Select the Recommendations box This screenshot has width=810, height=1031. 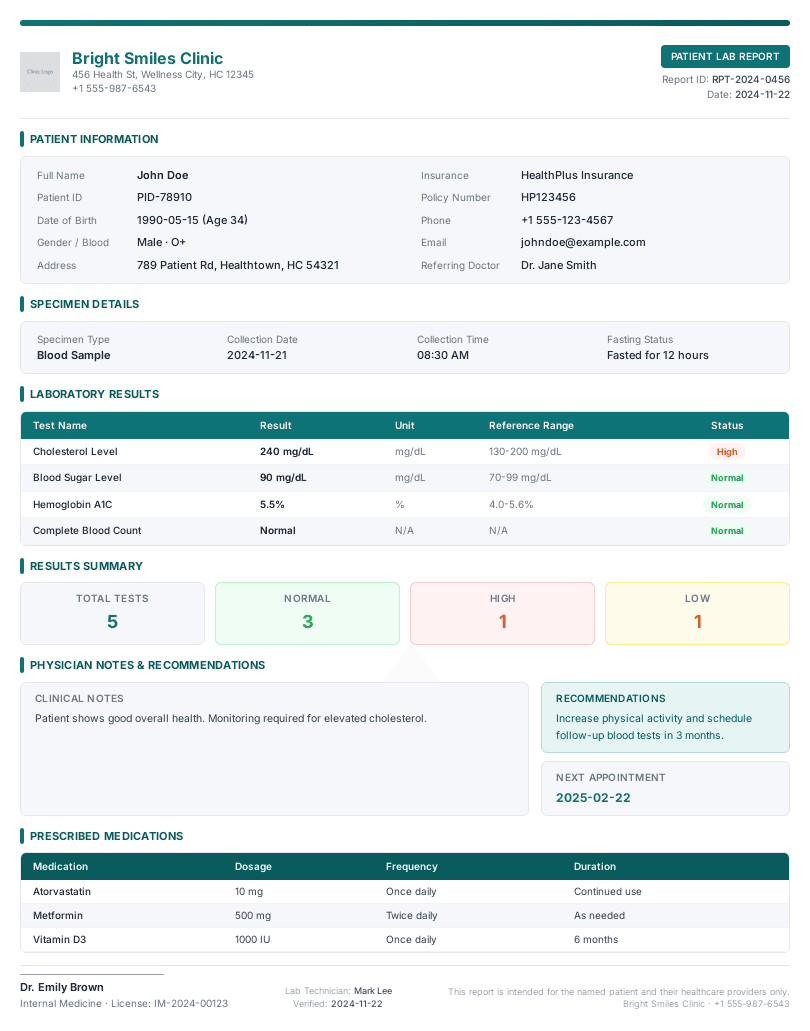(665, 717)
